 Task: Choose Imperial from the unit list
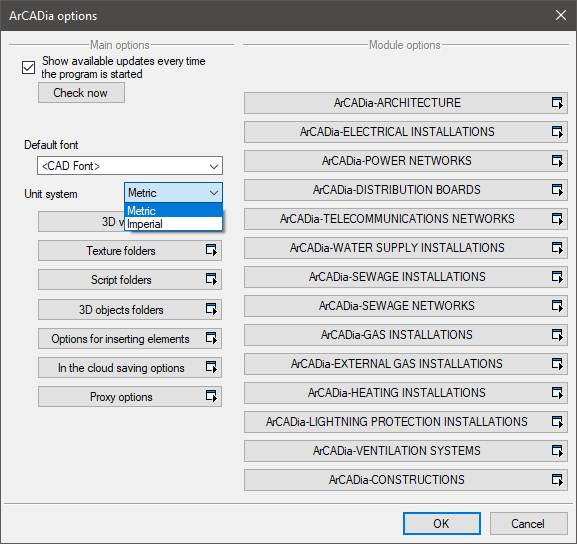(173, 224)
